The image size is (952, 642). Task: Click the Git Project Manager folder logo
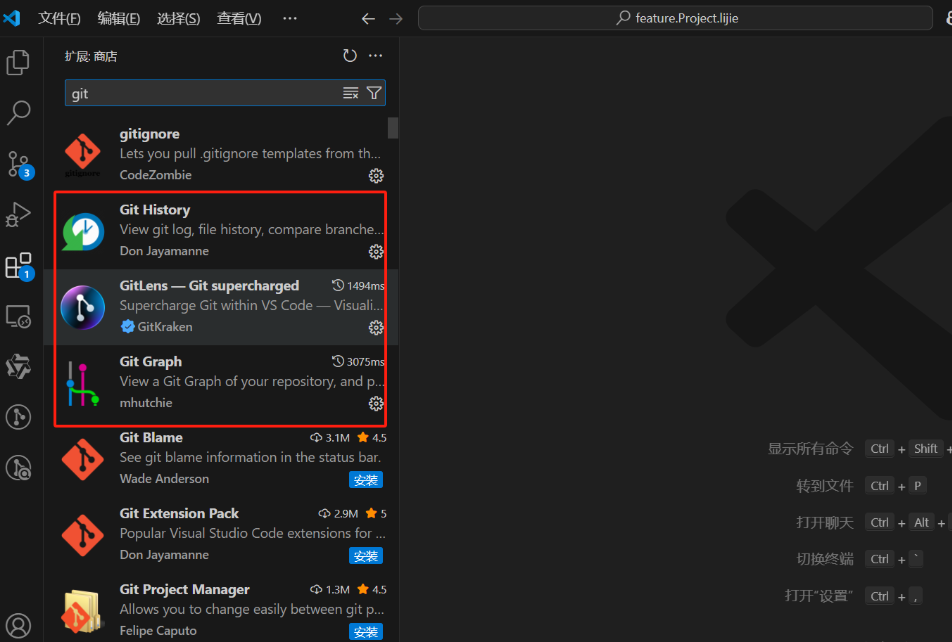[81, 610]
